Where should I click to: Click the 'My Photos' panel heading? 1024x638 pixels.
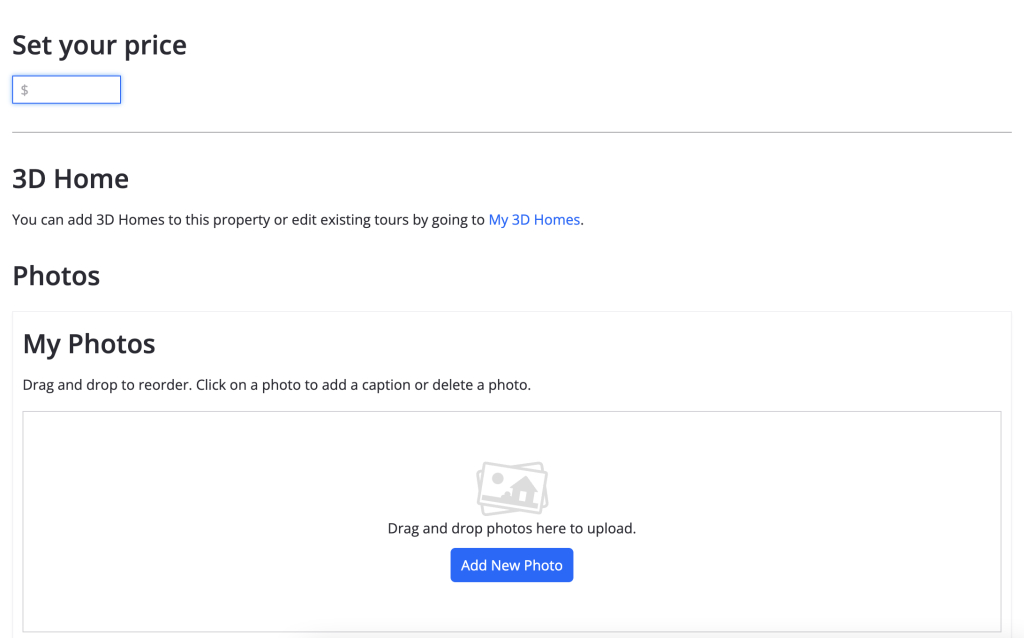click(89, 344)
